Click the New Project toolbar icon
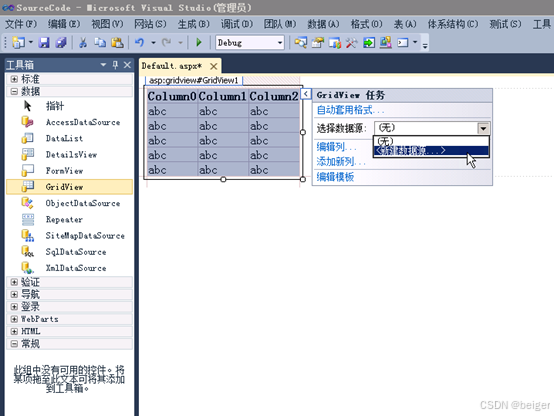554x416 pixels. coord(18,43)
